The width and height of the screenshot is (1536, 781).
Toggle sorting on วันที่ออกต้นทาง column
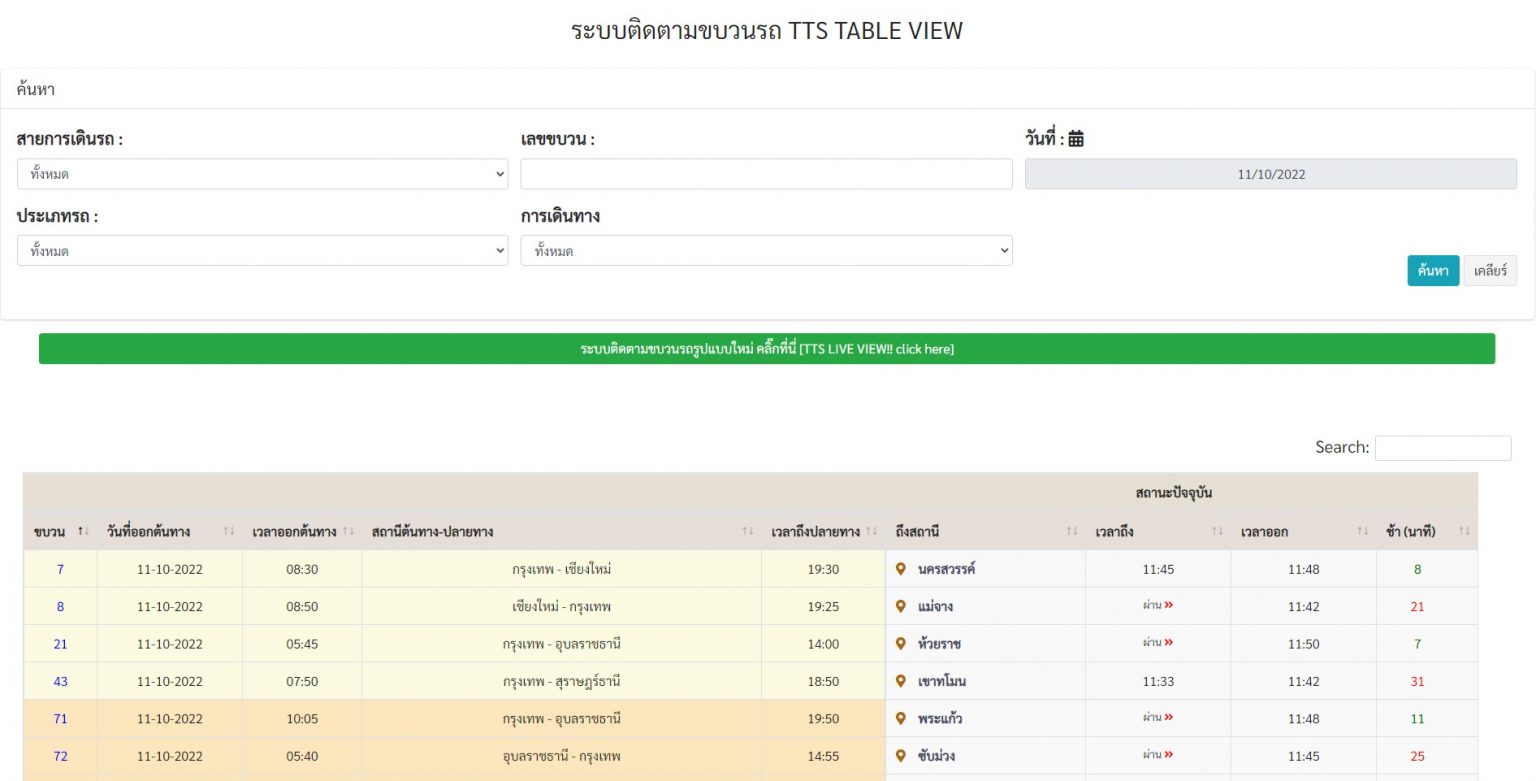229,531
